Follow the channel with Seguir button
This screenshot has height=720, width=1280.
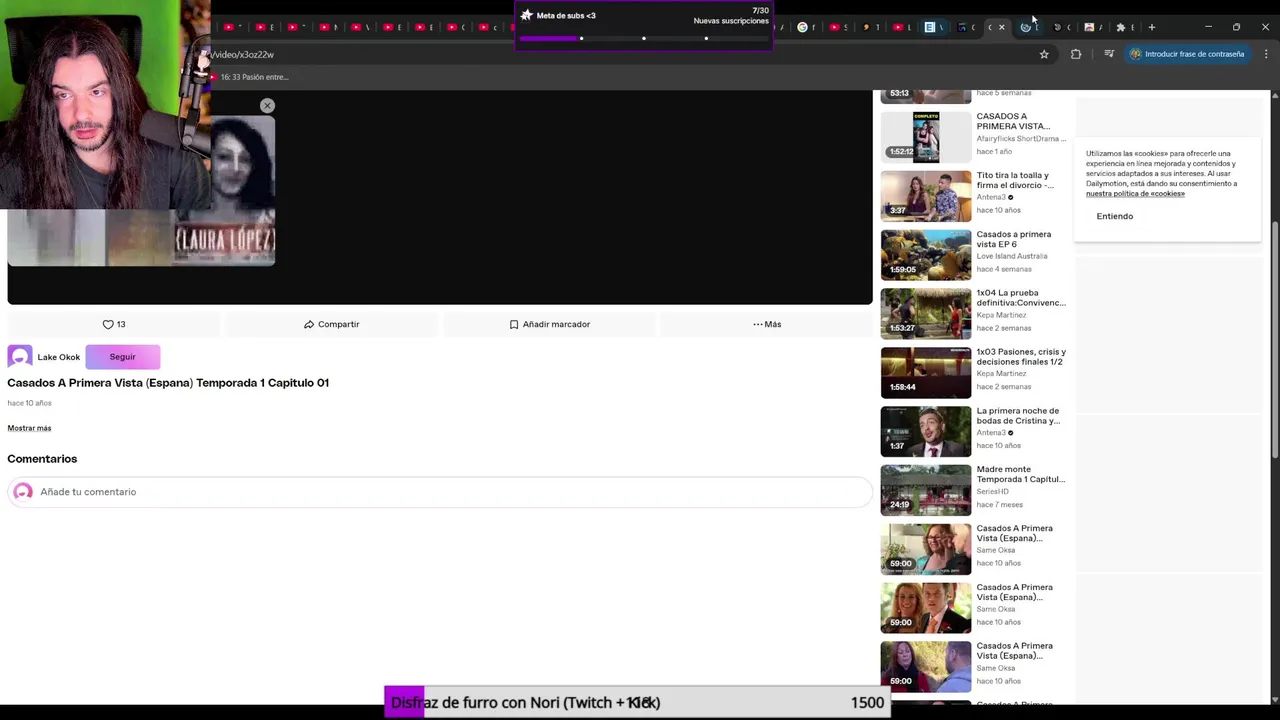[122, 357]
